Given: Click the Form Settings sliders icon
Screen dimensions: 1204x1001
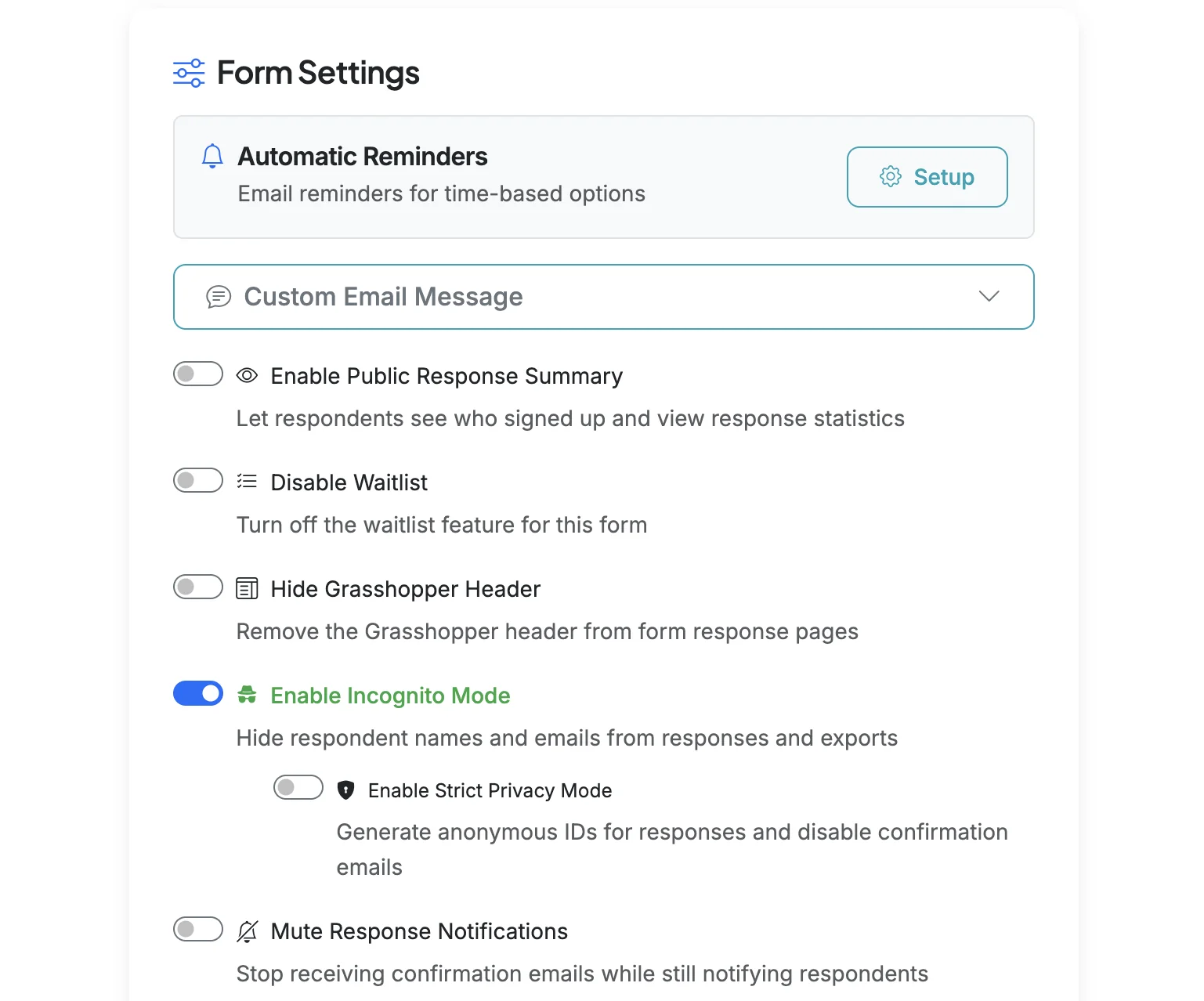Looking at the screenshot, I should pos(187,72).
